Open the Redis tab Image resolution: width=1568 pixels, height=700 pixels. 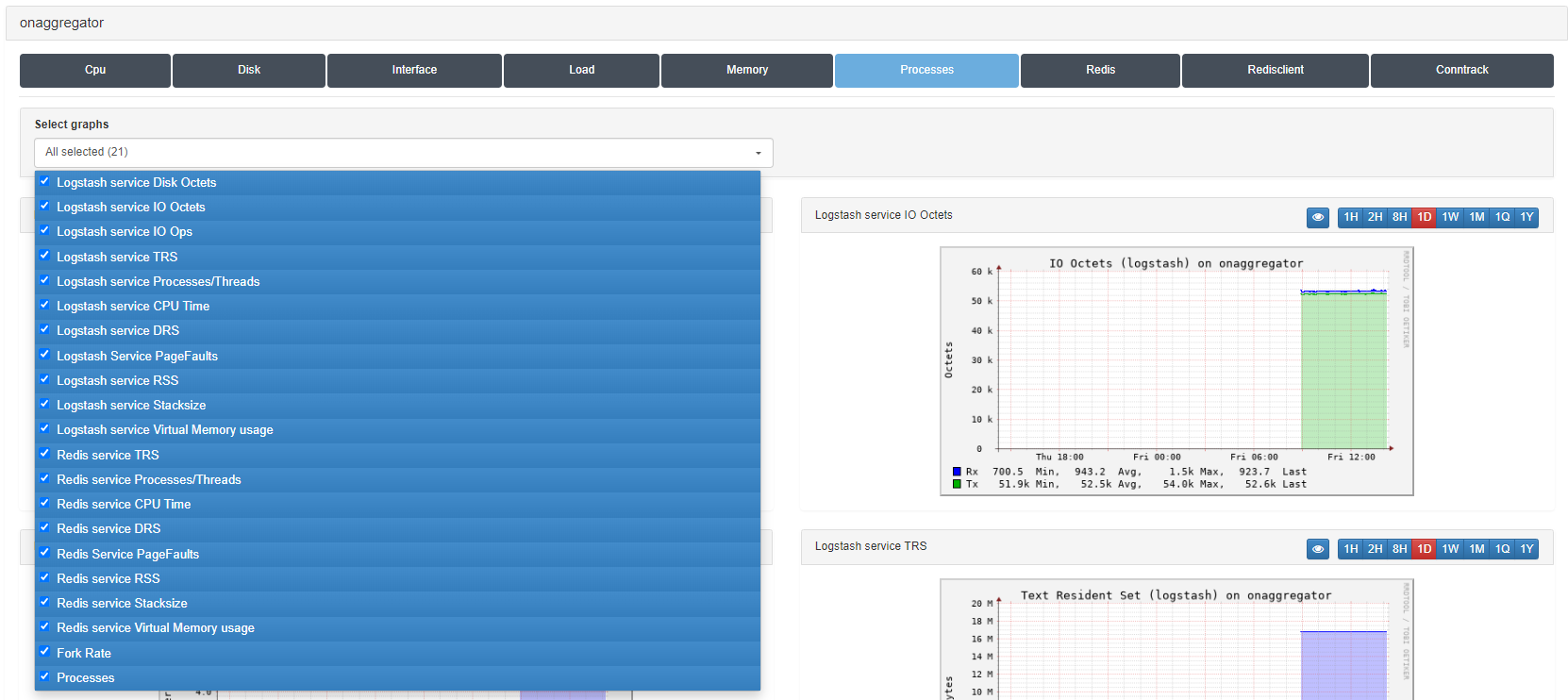point(1100,70)
